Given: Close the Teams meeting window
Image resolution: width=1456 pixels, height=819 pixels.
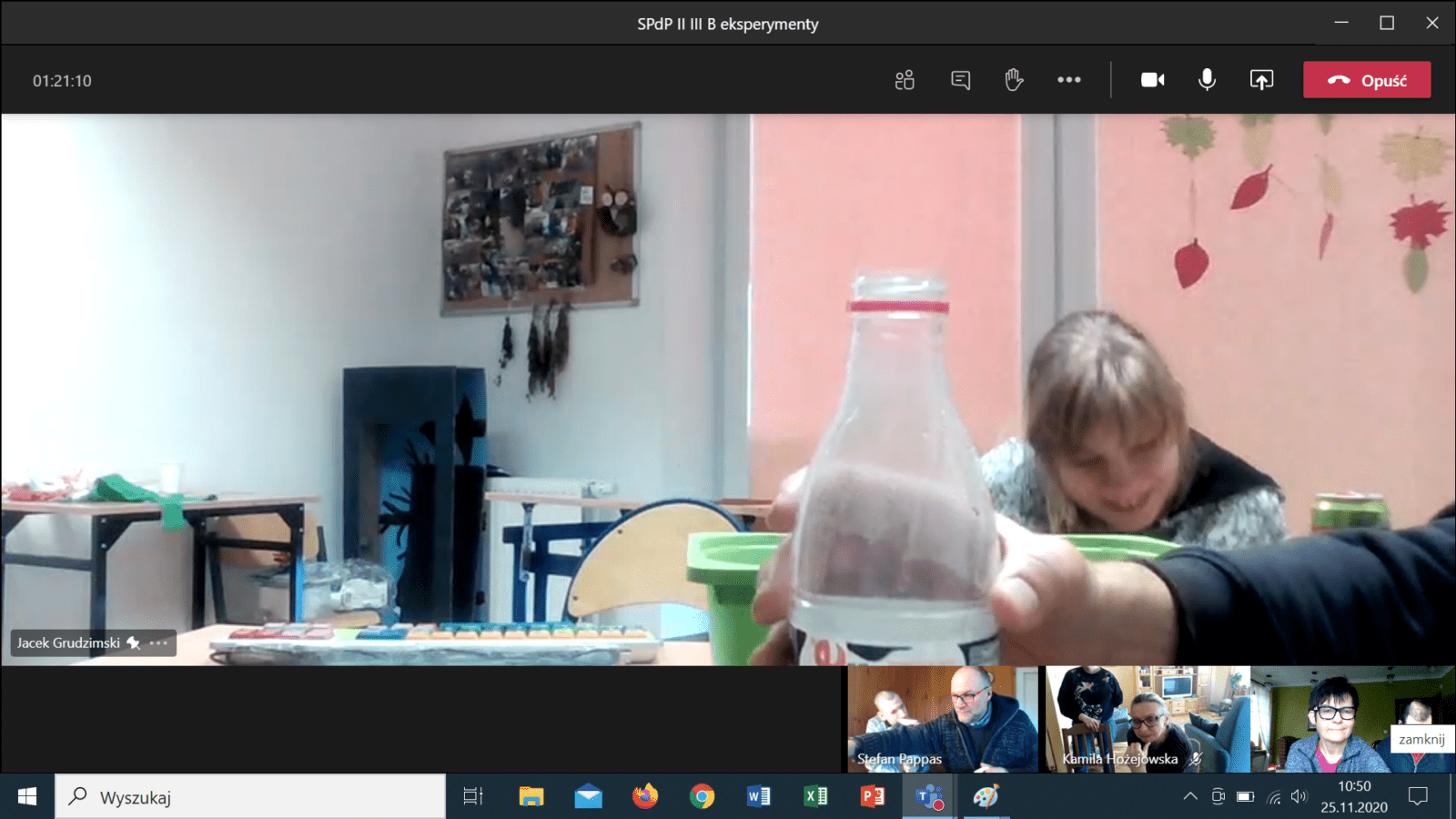Looking at the screenshot, I should coord(1432,23).
